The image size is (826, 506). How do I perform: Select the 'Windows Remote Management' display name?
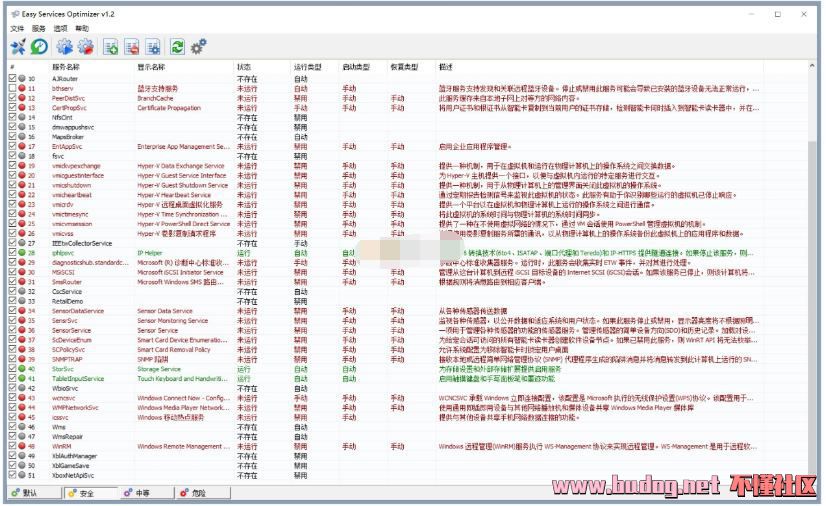(183, 447)
